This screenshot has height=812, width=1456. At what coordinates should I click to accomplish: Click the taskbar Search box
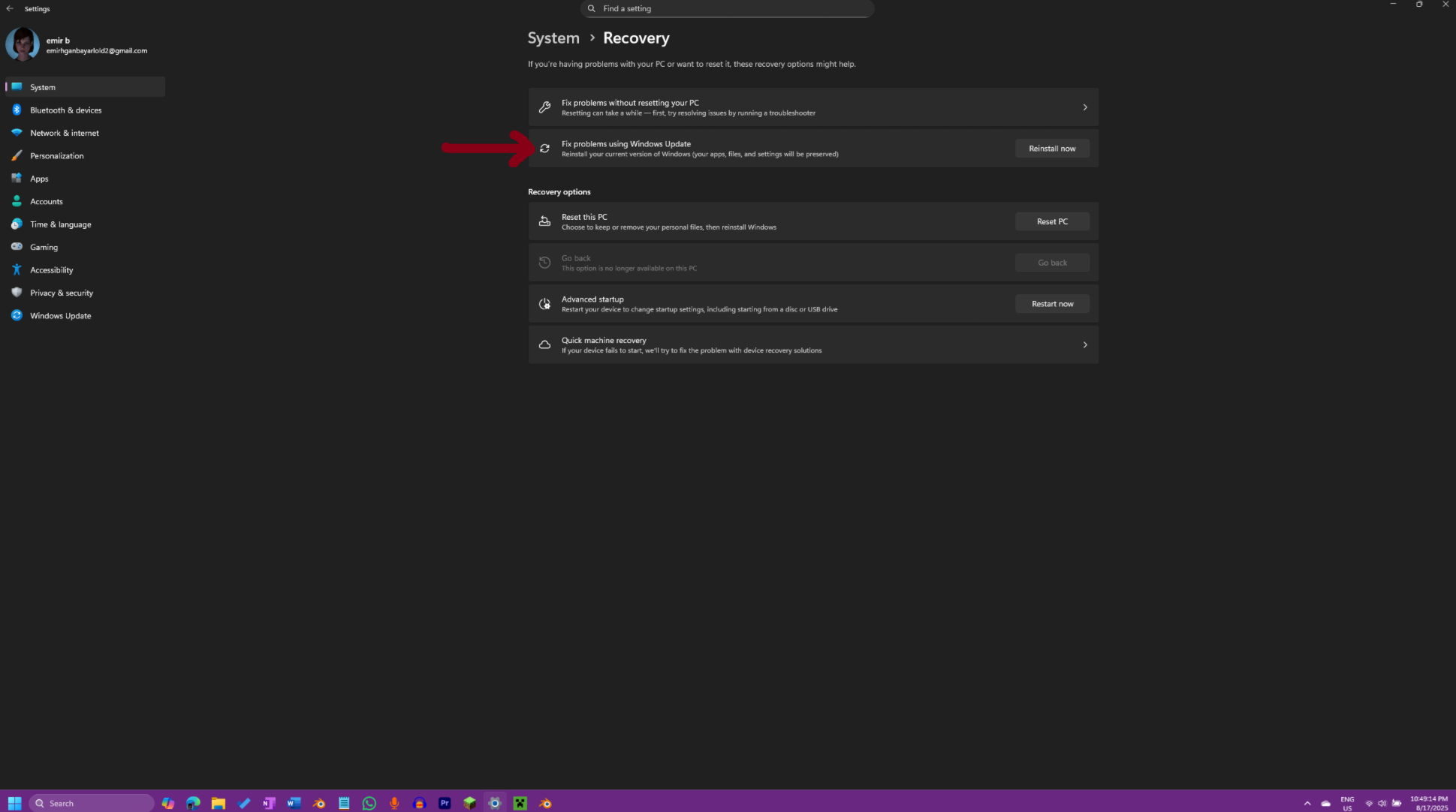pos(92,803)
